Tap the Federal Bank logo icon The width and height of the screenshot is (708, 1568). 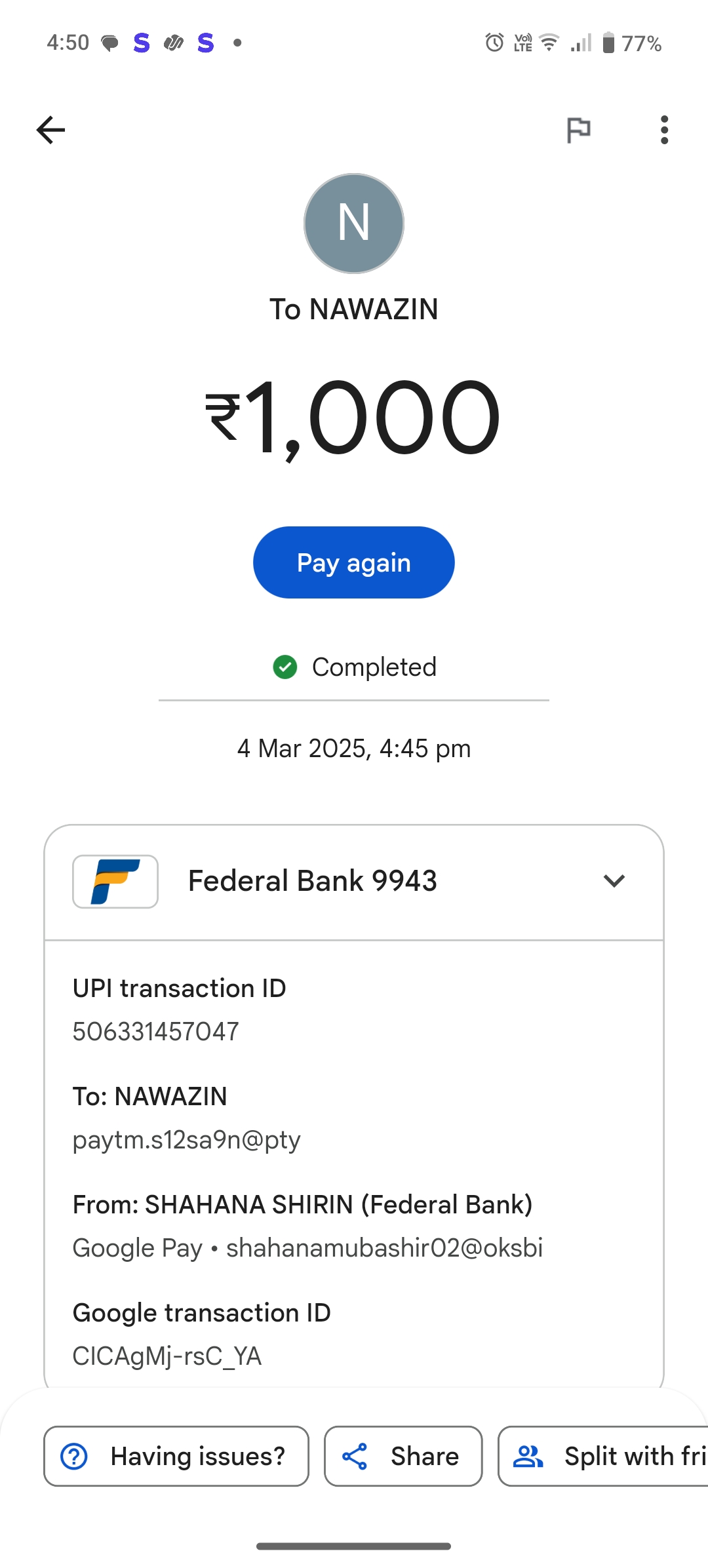pos(115,881)
